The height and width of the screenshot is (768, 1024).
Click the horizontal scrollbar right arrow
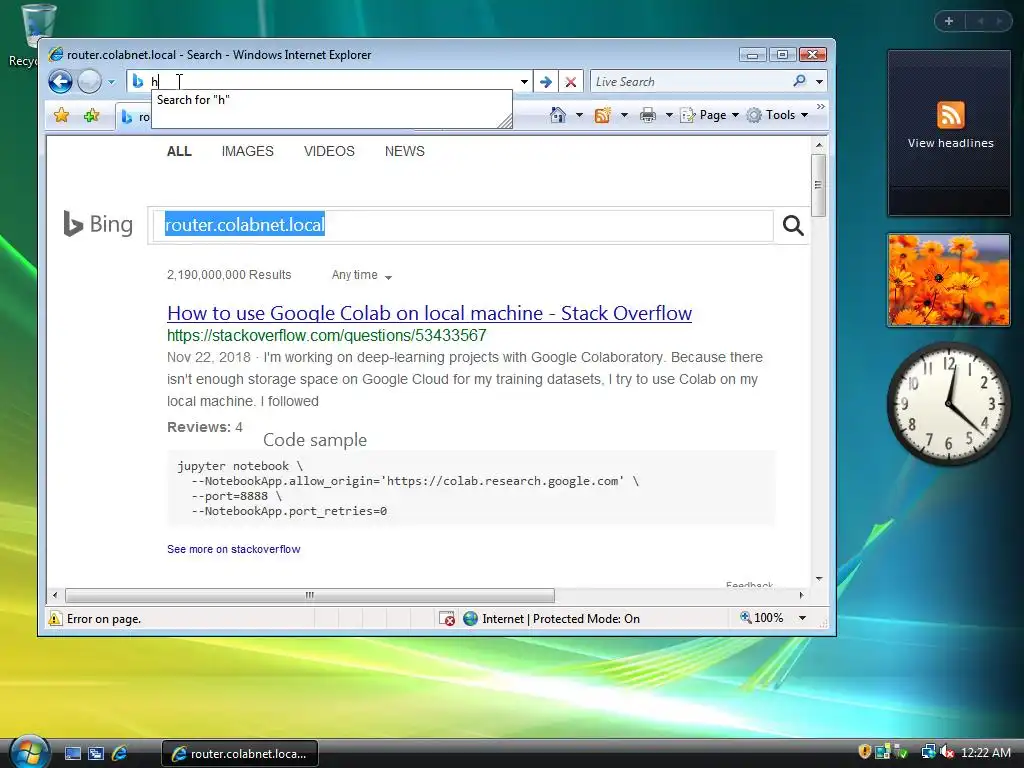coord(801,595)
